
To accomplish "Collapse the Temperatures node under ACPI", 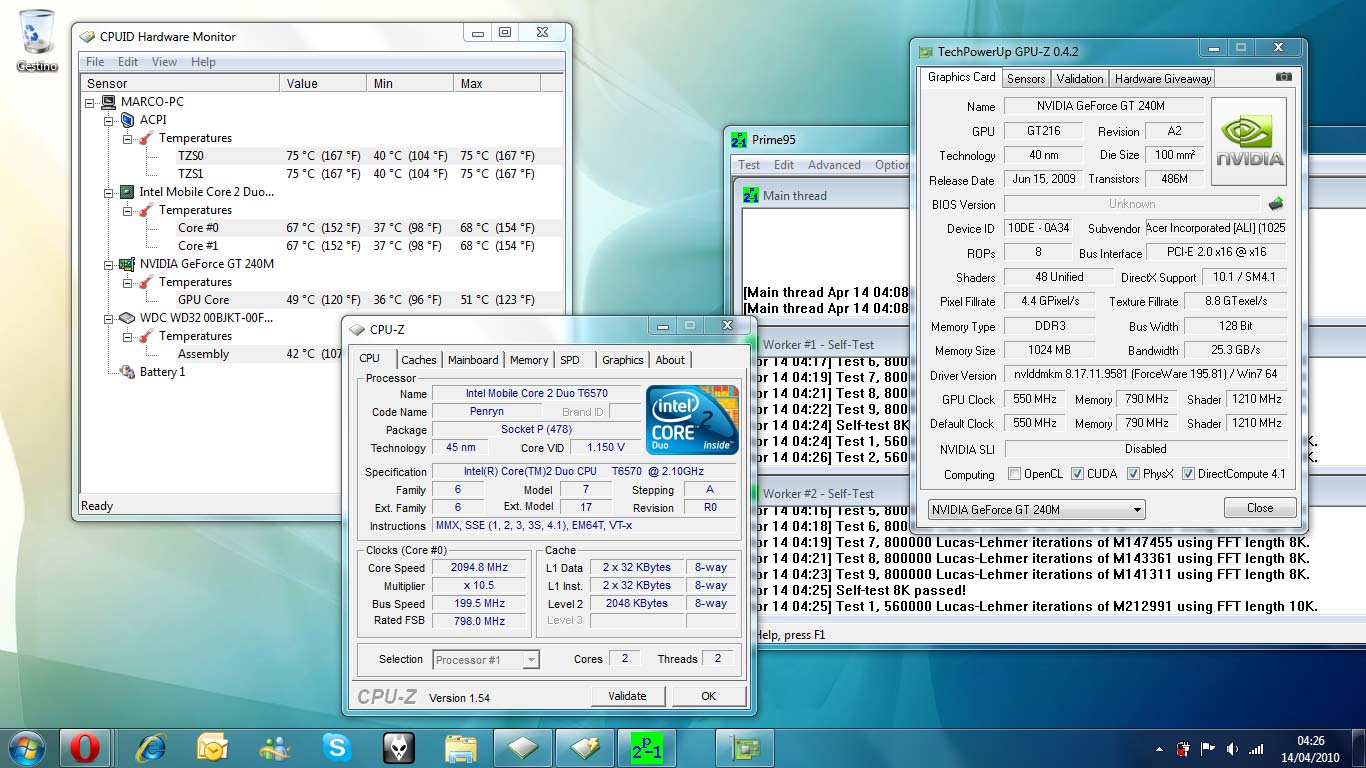I will (x=127, y=138).
